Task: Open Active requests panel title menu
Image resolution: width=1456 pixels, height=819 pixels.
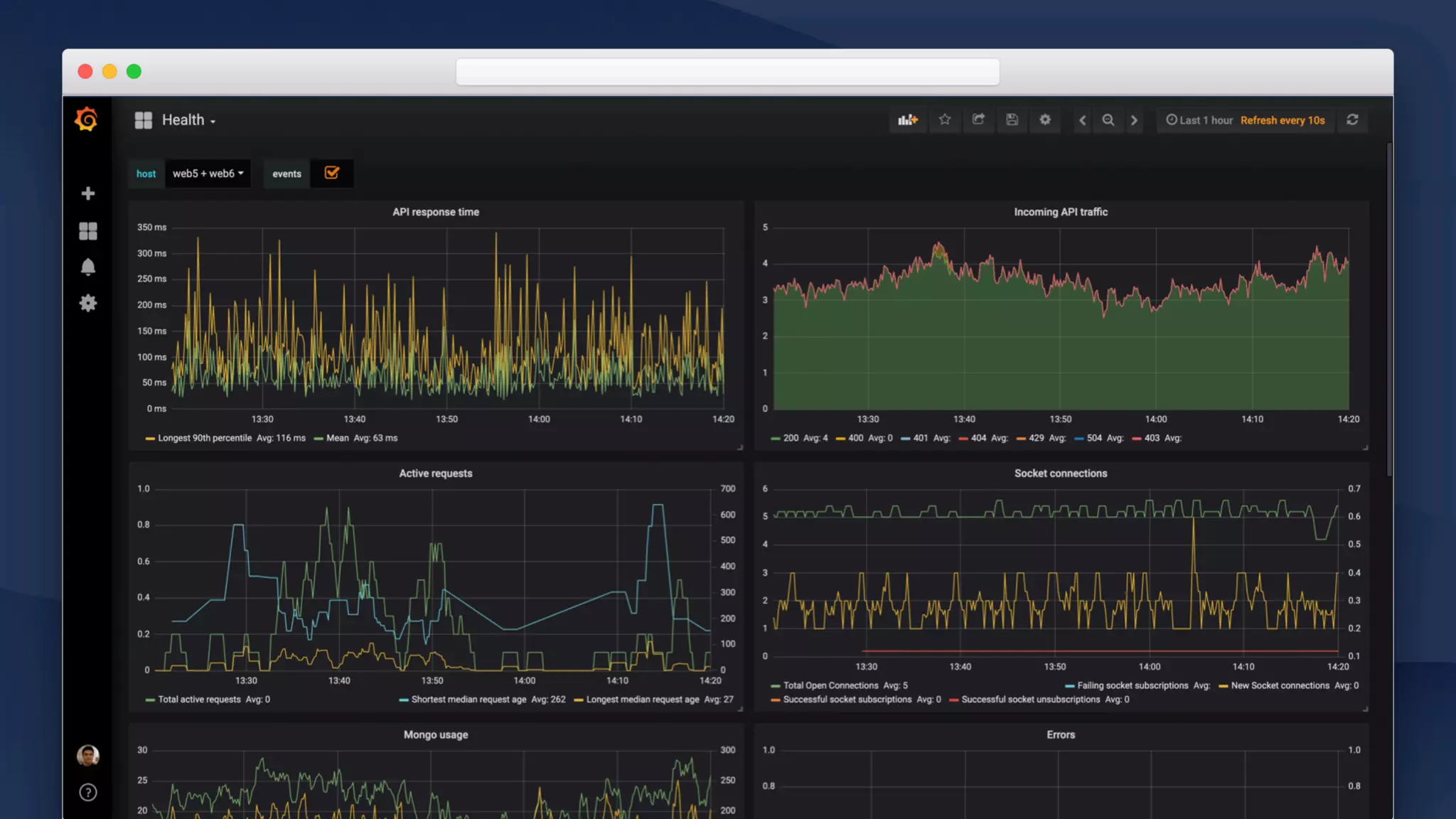Action: tap(436, 473)
